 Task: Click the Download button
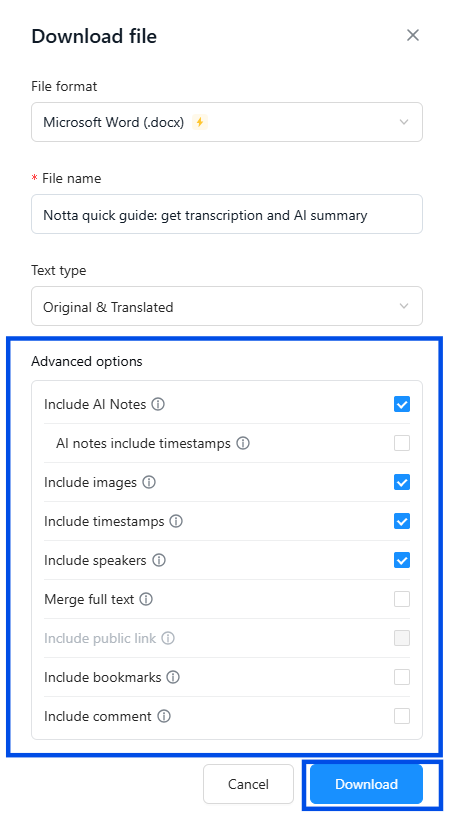point(366,784)
